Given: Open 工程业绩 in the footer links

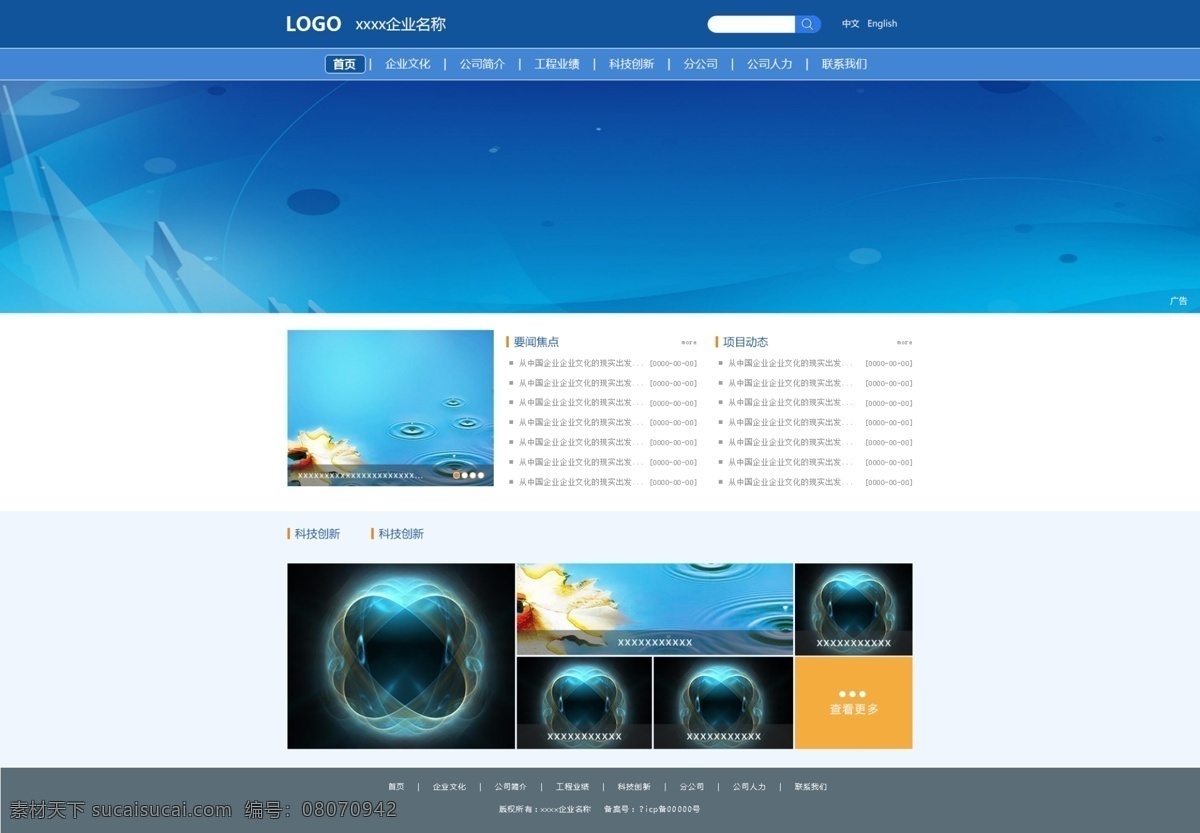Looking at the screenshot, I should coord(572,787).
